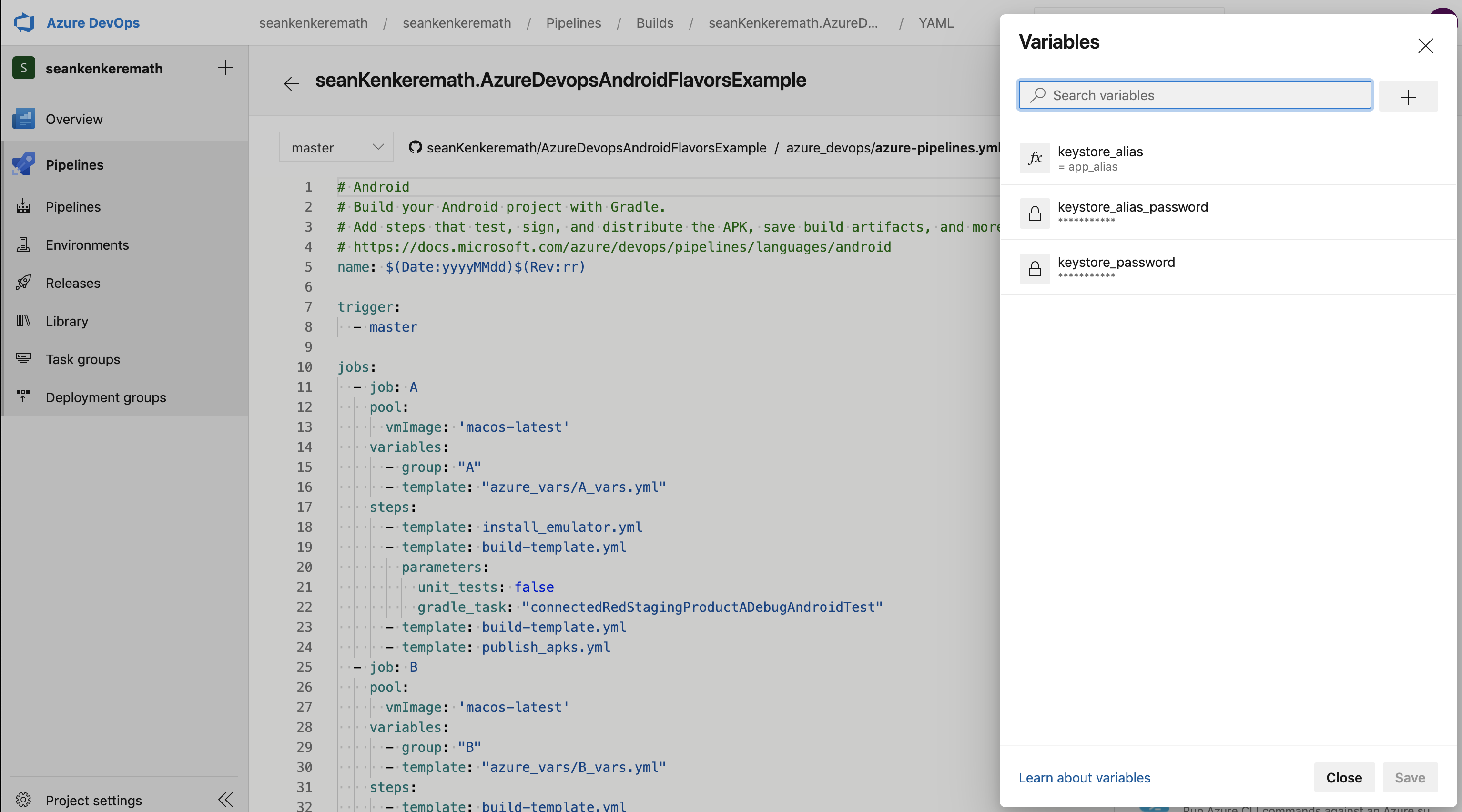Select the Environments sidebar icon

[x=24, y=245]
